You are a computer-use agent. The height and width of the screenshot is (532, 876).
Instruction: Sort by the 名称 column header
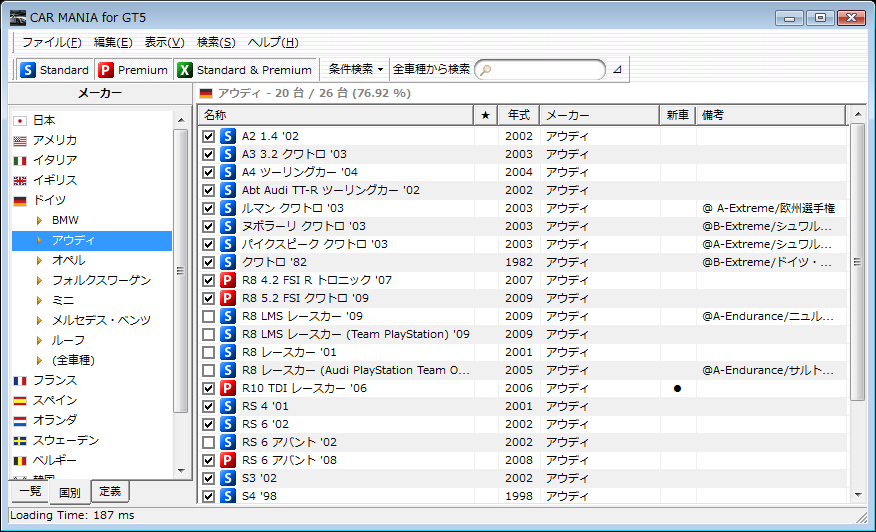pos(336,115)
